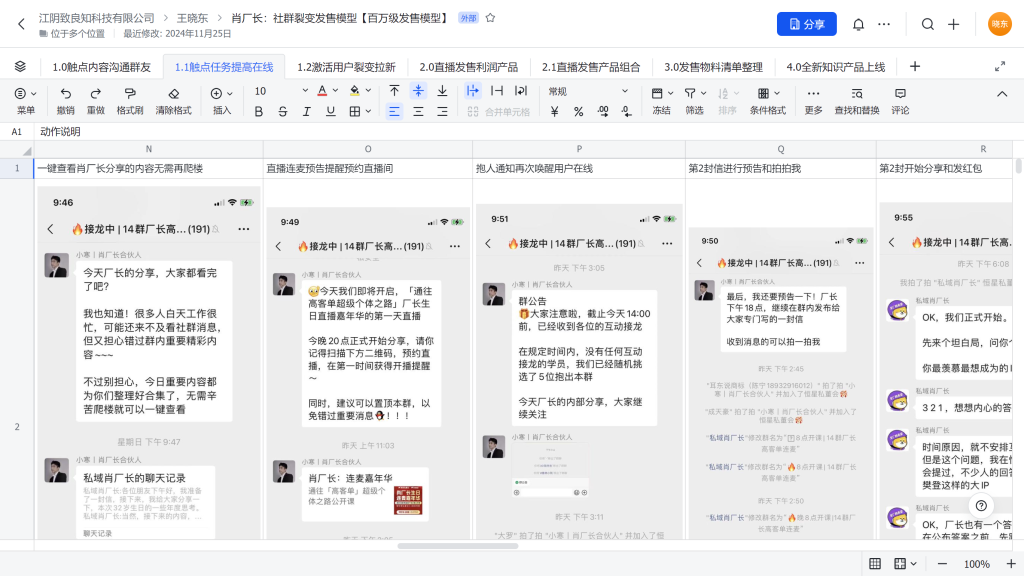This screenshot has width=1024, height=576.
Task: Open the user avatar menu
Action: pos(999,24)
